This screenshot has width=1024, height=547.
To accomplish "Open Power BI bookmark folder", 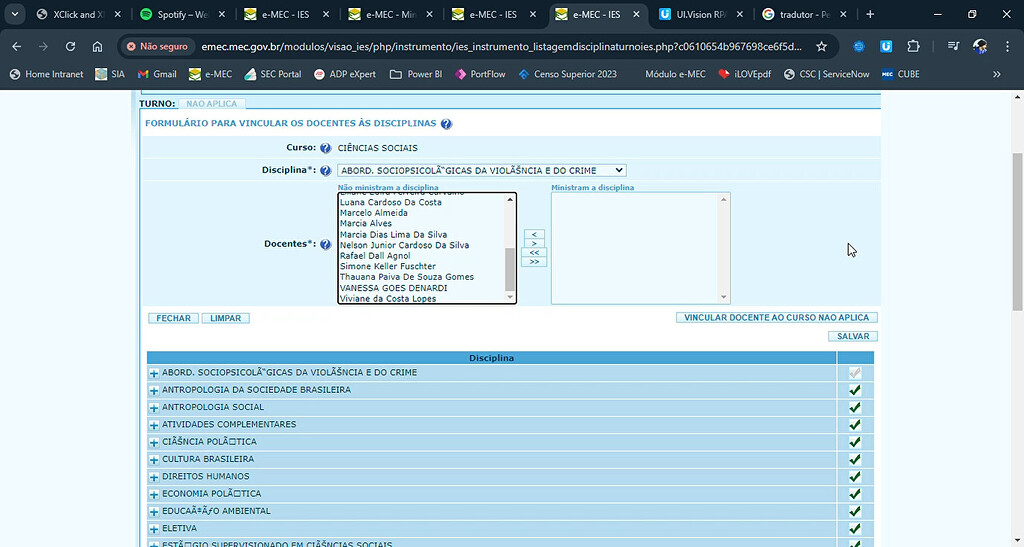I will click(415, 74).
